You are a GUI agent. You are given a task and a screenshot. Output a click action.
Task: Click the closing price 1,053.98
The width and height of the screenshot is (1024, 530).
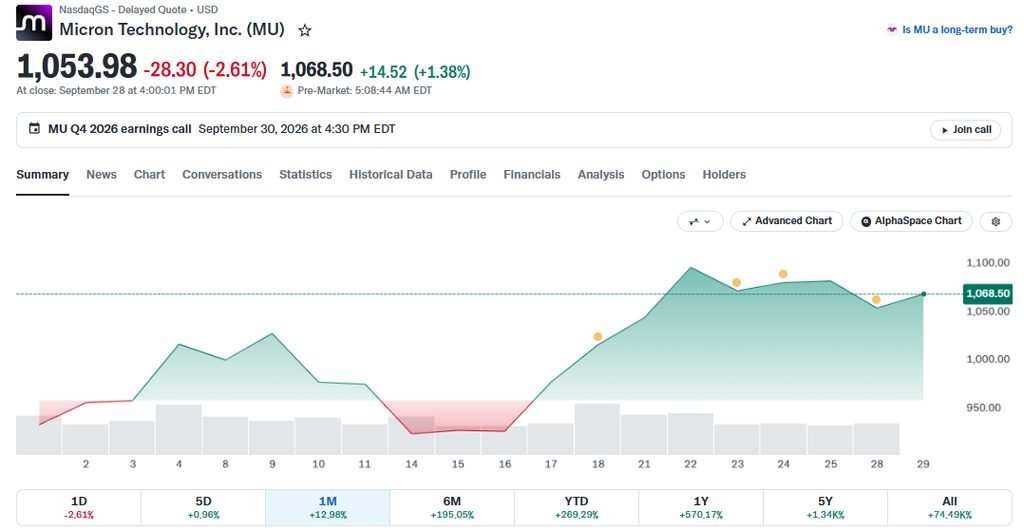click(76, 67)
